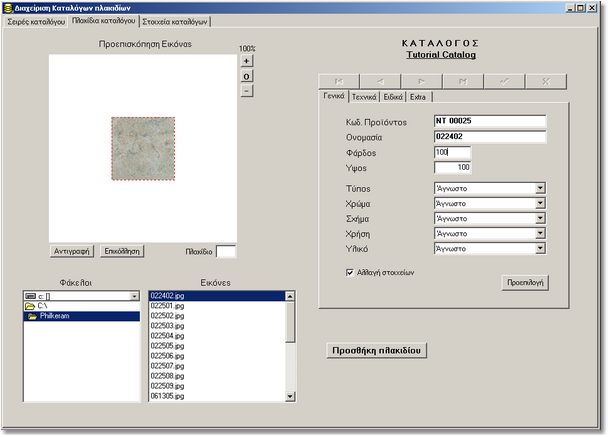Click the Ύψος input field
The width and height of the screenshot is (608, 437).
point(453,168)
